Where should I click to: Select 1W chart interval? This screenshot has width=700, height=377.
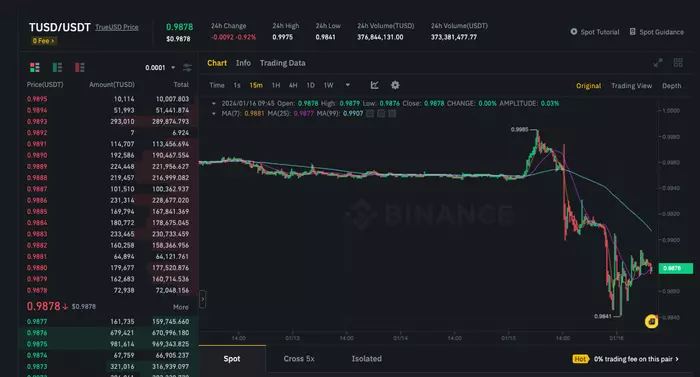[x=329, y=85]
